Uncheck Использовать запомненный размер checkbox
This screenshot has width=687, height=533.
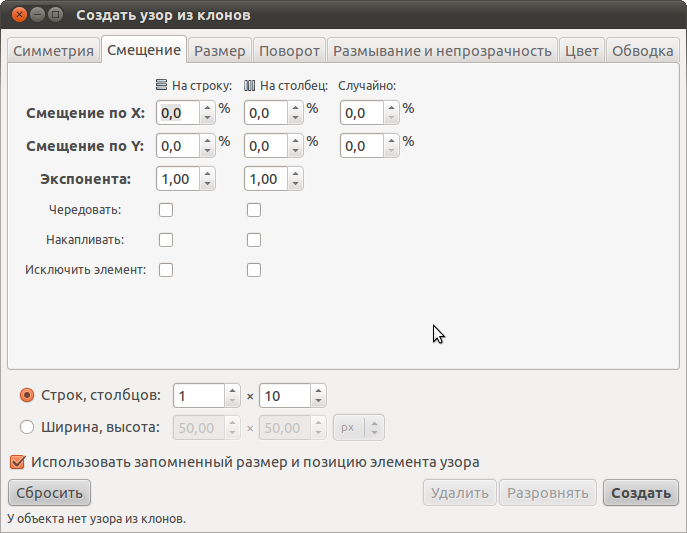pos(17,462)
